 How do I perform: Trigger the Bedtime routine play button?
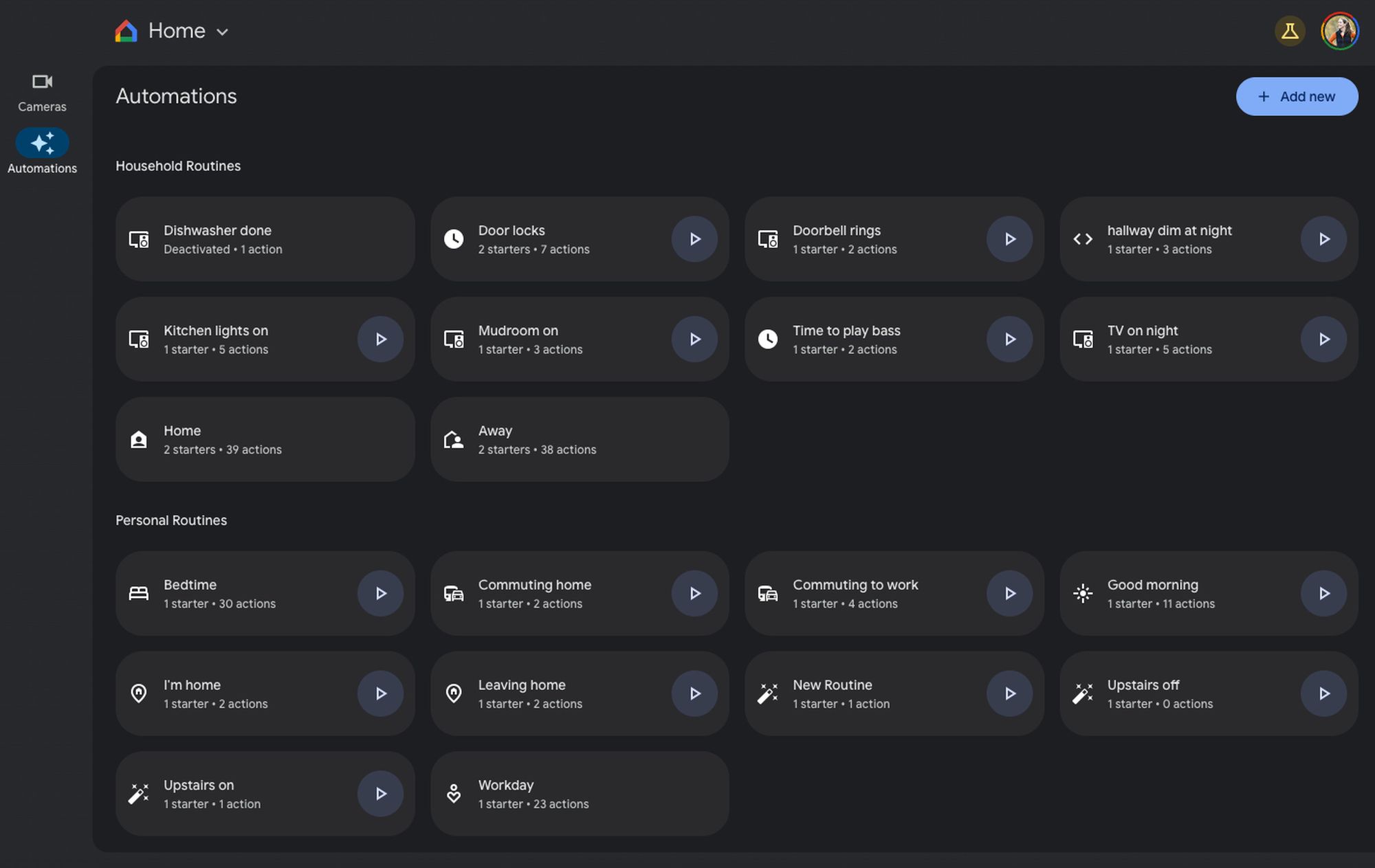[380, 594]
